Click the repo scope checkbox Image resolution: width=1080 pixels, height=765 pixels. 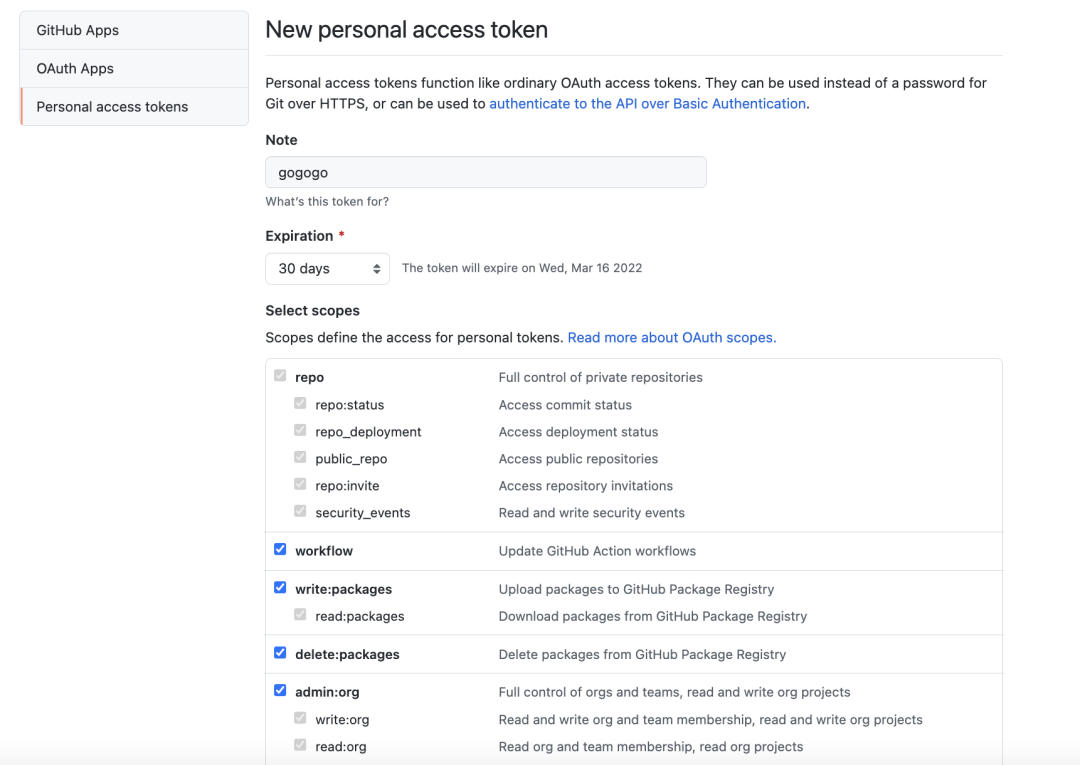pyautogui.click(x=280, y=377)
